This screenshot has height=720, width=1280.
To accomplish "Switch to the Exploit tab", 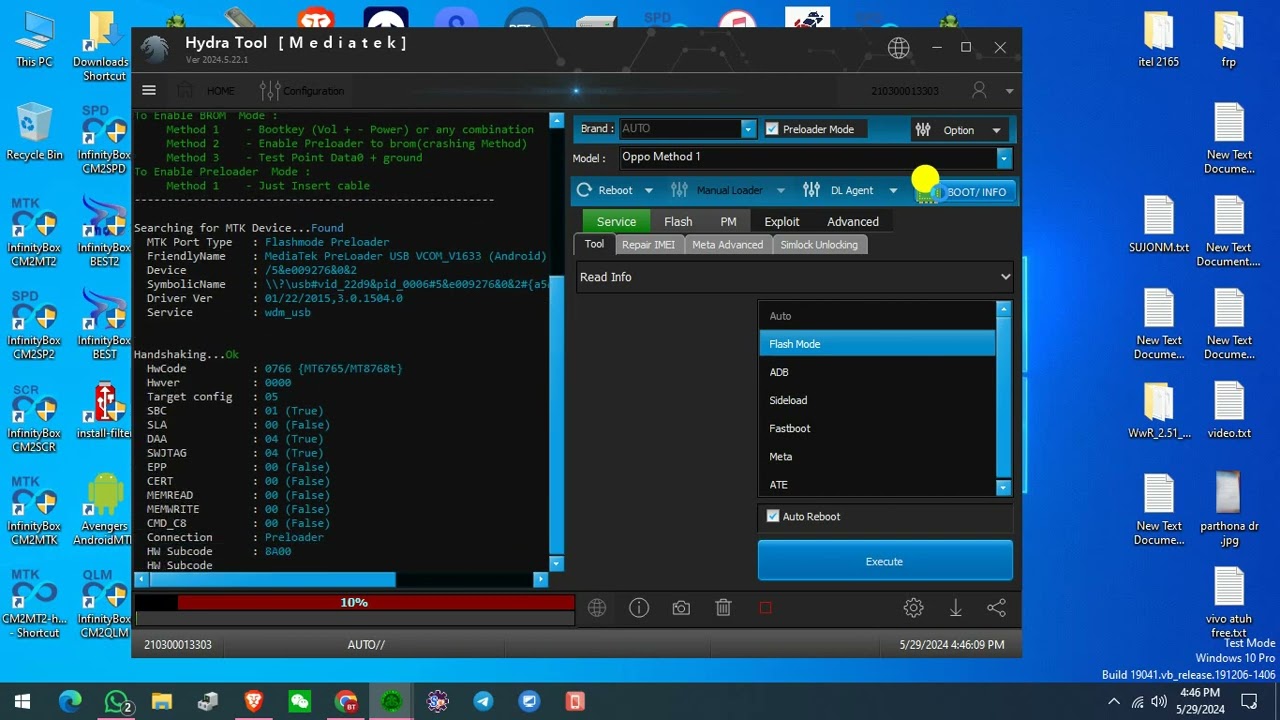I will 782,222.
